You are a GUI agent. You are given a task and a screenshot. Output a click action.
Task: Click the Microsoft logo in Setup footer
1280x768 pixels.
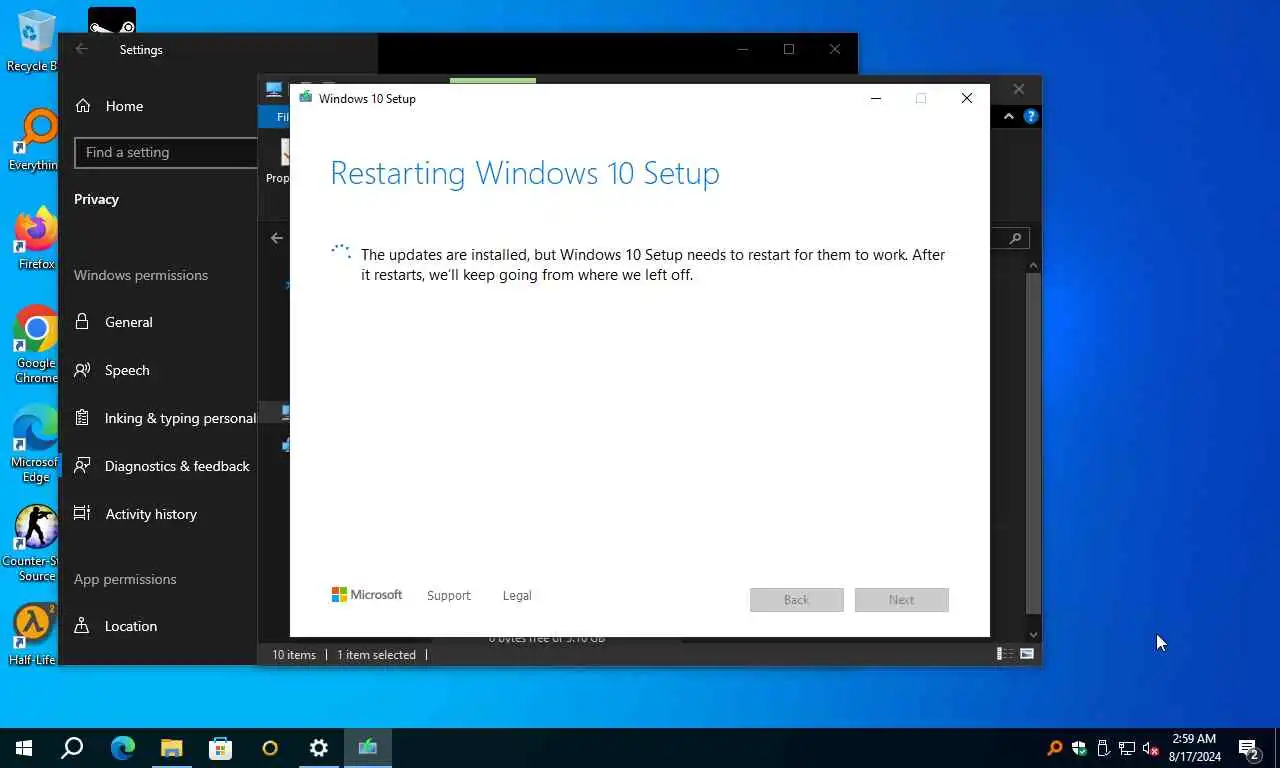point(367,595)
